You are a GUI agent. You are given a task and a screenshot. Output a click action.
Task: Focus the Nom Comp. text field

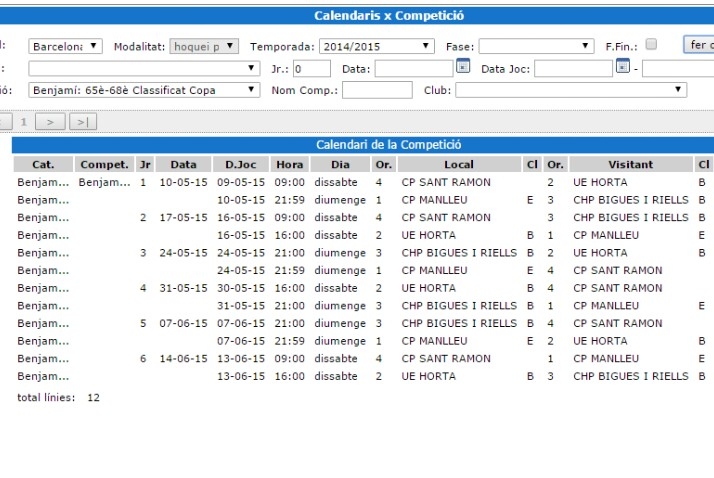click(377, 90)
